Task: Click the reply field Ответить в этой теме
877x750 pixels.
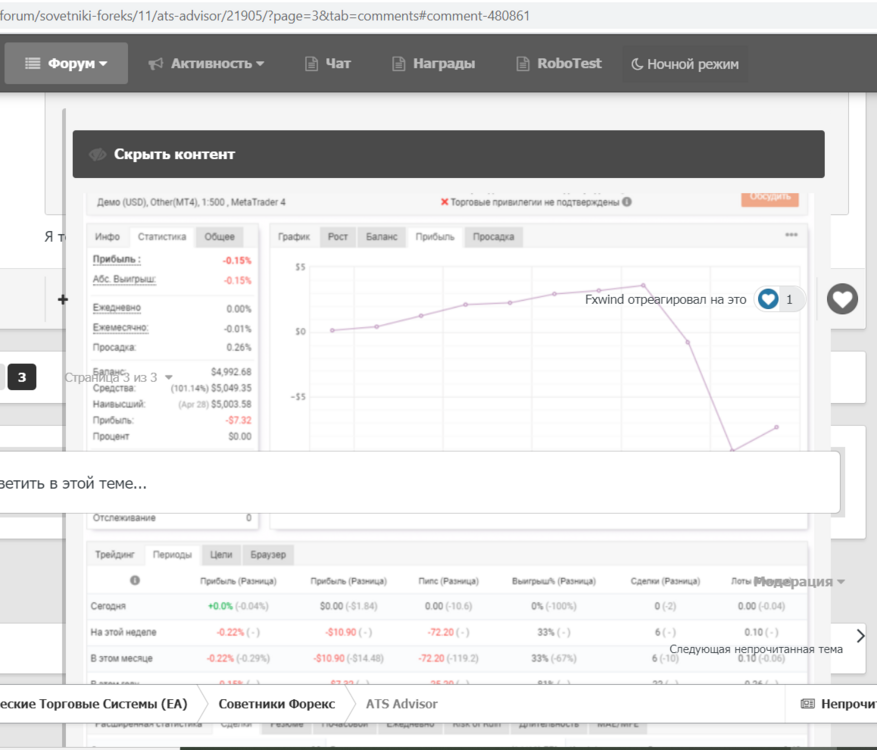Action: 419,483
